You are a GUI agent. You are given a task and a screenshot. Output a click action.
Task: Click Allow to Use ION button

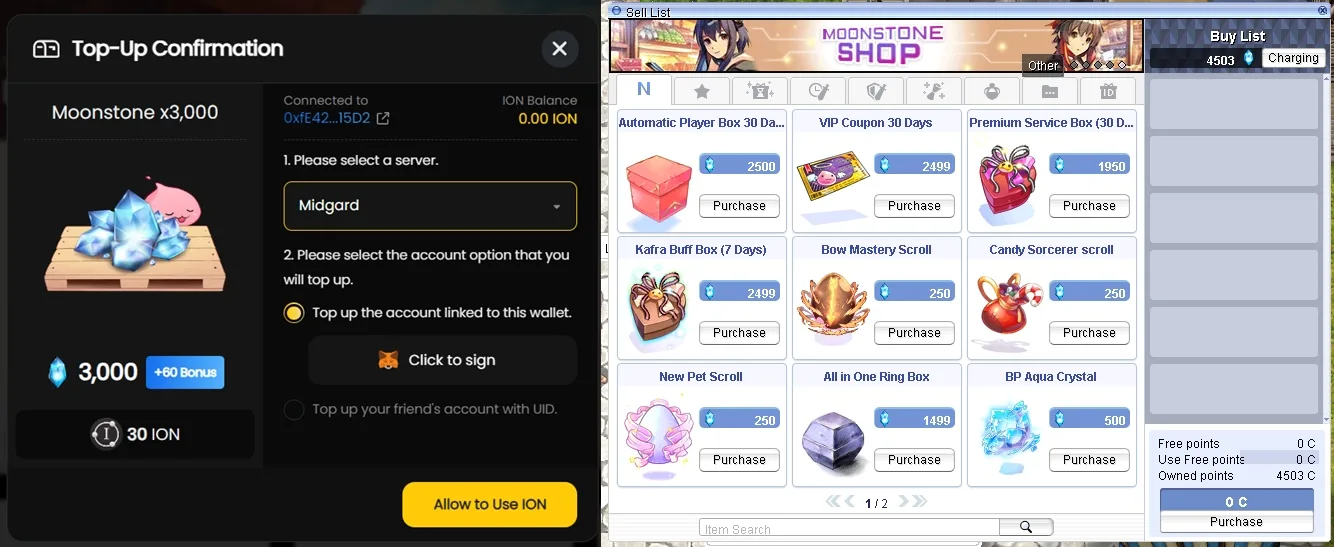pos(490,504)
